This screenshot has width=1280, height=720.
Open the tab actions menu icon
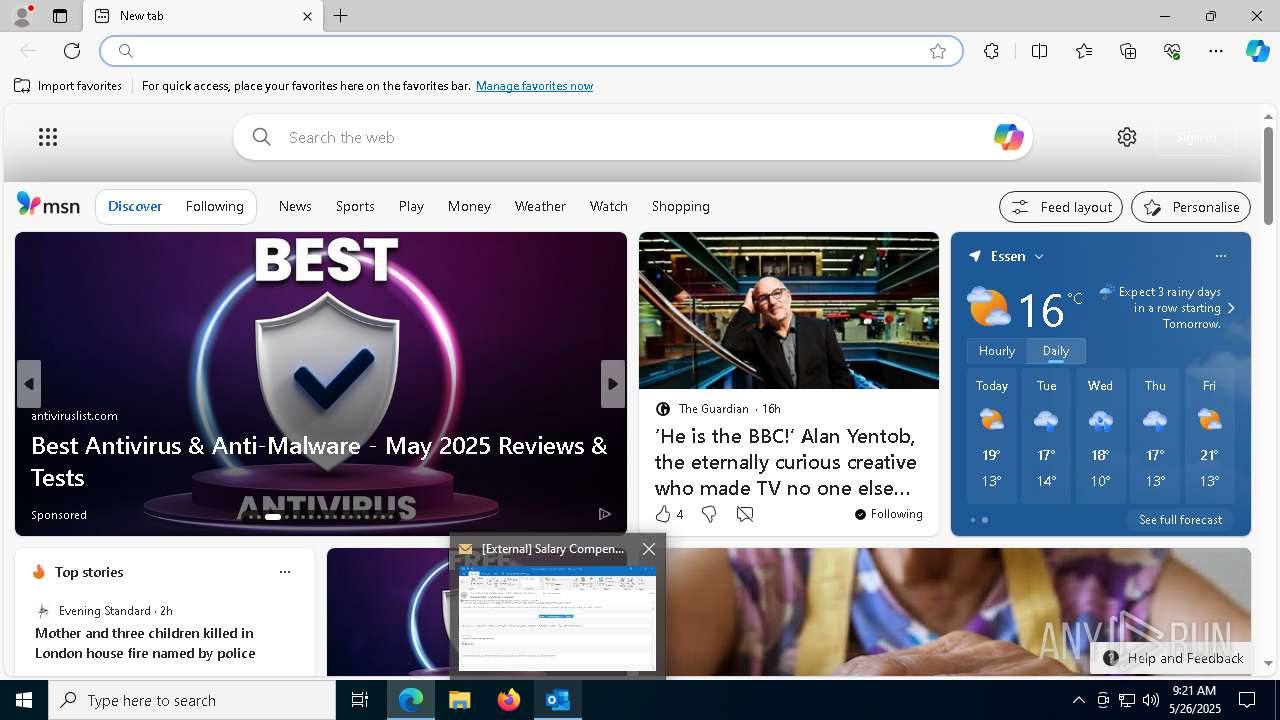coord(60,16)
